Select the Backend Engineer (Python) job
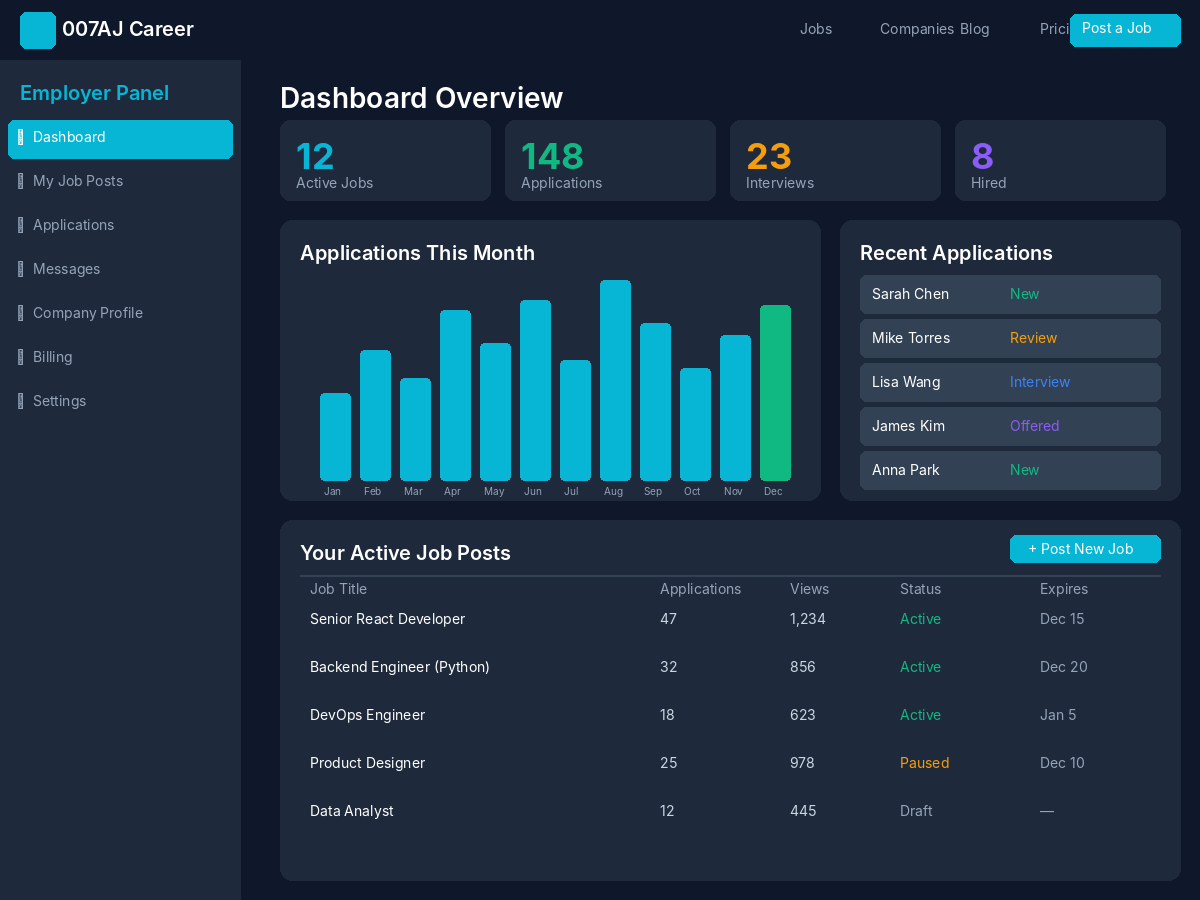Viewport: 1200px width, 900px height. (730, 667)
